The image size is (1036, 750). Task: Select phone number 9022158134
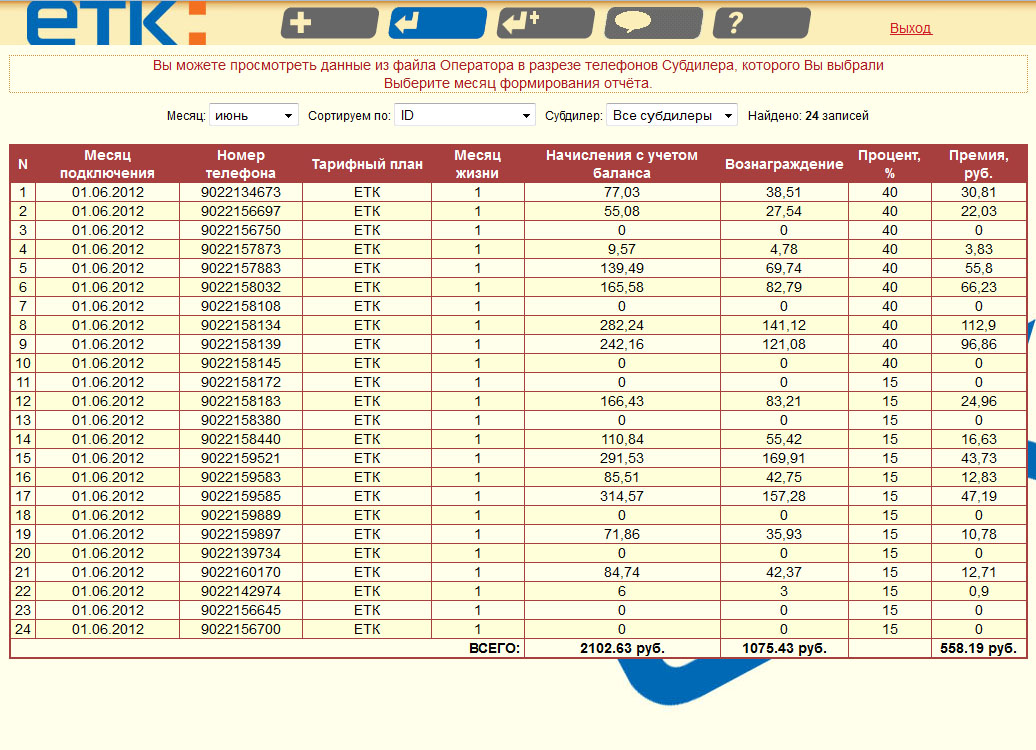click(240, 325)
